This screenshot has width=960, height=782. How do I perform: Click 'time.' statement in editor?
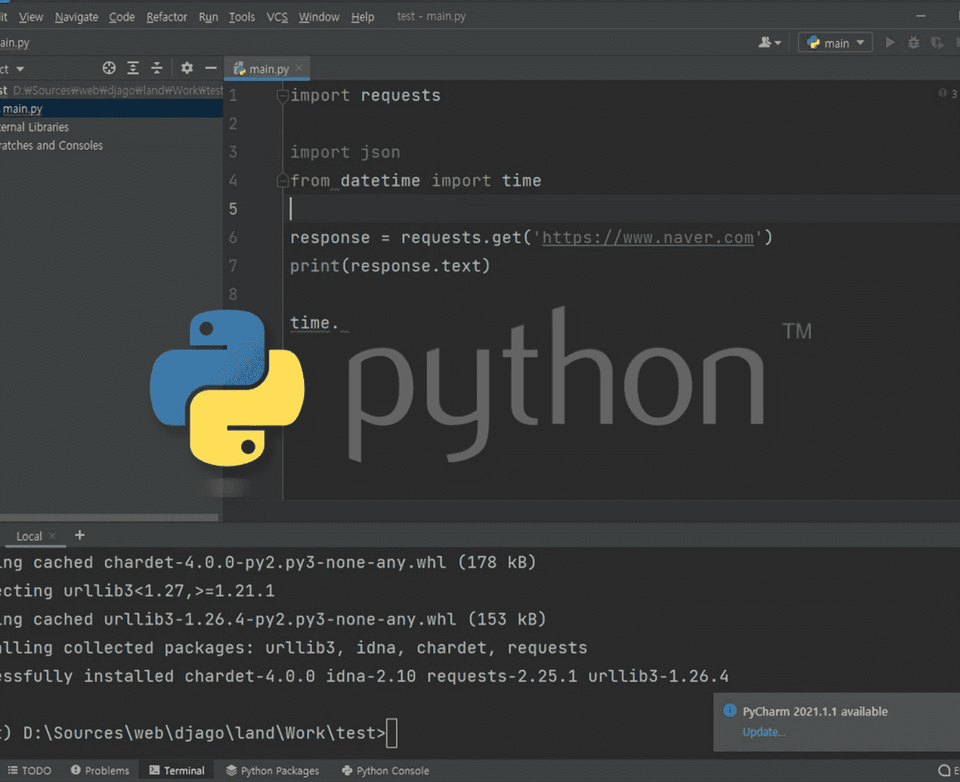(x=313, y=323)
